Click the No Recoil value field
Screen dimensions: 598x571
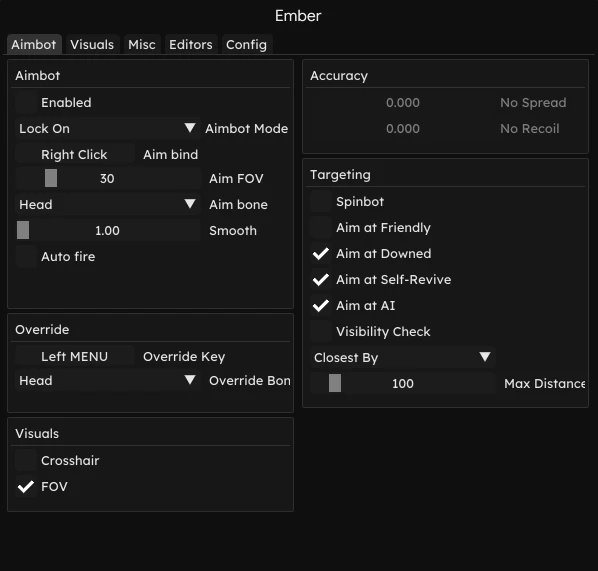click(x=403, y=129)
